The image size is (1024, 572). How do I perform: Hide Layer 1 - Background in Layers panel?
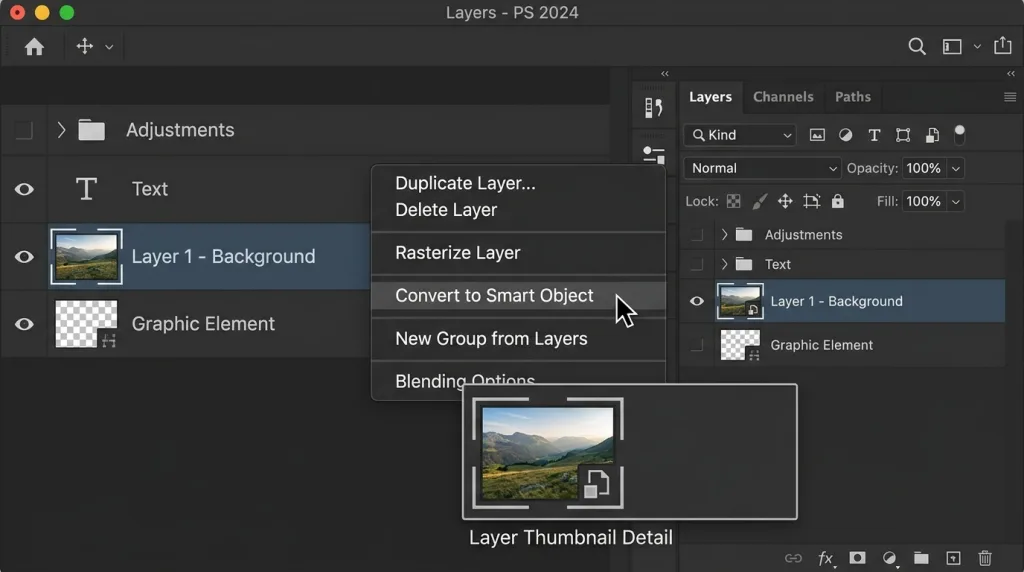tap(697, 301)
